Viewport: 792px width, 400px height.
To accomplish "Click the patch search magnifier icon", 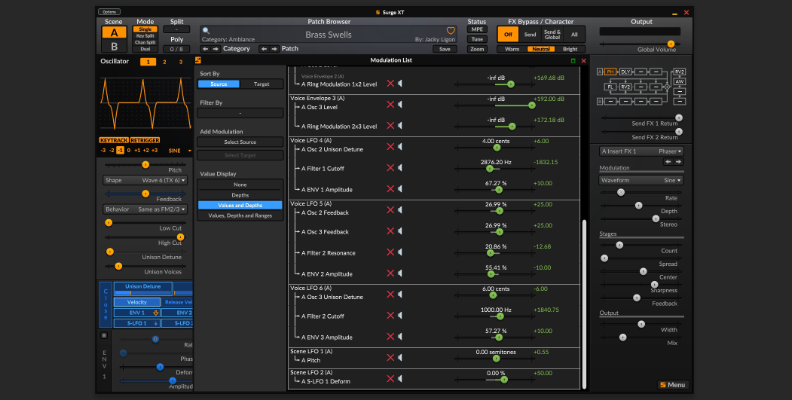I will coord(207,31).
